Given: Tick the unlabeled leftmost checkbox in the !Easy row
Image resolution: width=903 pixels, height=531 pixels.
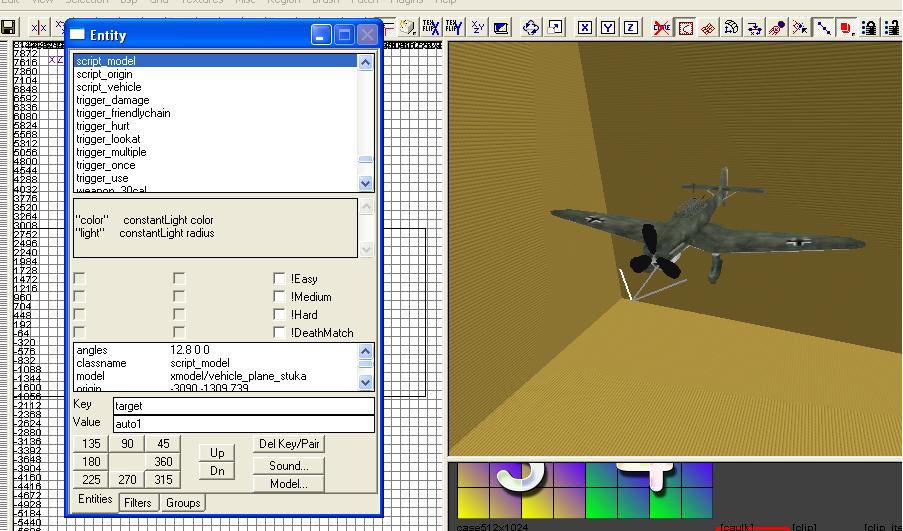Looking at the screenshot, I should [x=79, y=279].
